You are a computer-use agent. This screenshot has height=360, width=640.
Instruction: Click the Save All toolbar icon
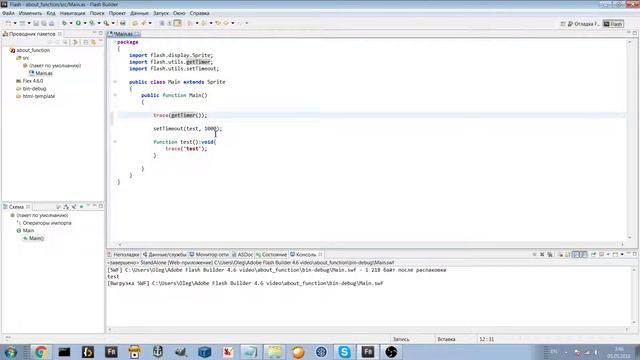pos(44,23)
